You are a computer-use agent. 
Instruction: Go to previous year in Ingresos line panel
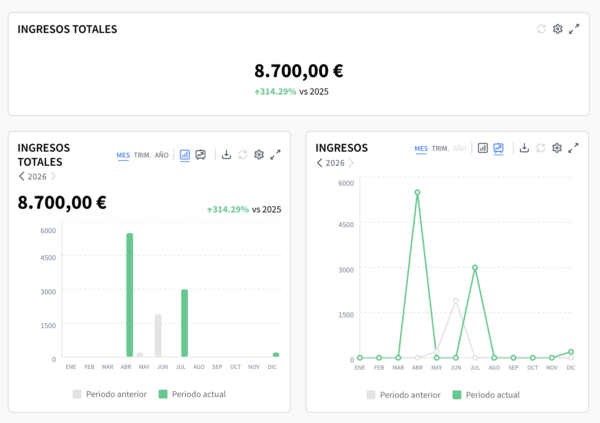click(320, 162)
